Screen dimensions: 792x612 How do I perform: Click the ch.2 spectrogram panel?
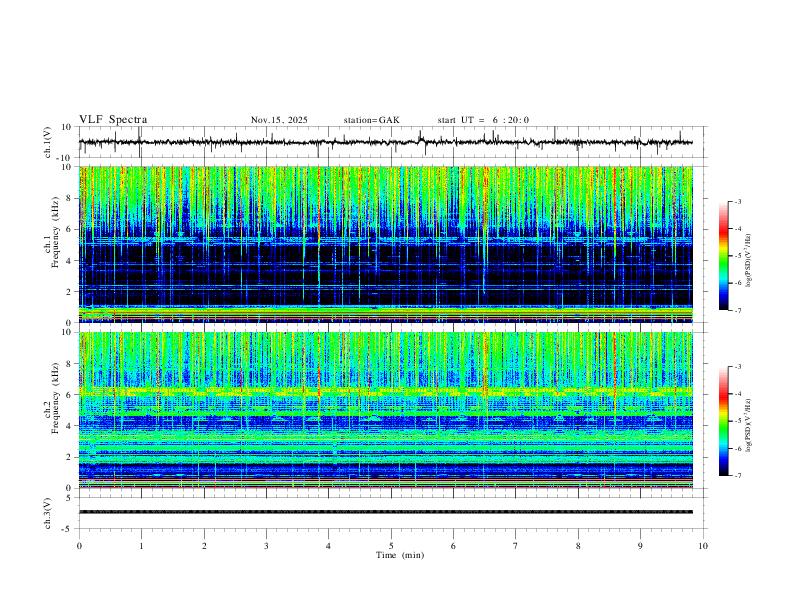click(386, 410)
